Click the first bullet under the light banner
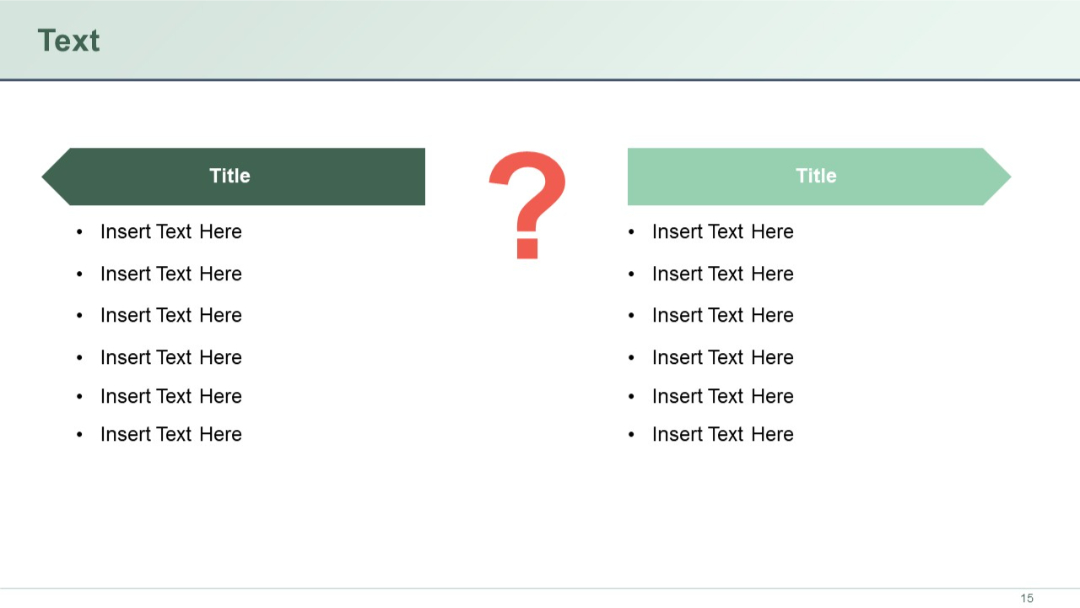 pos(722,232)
